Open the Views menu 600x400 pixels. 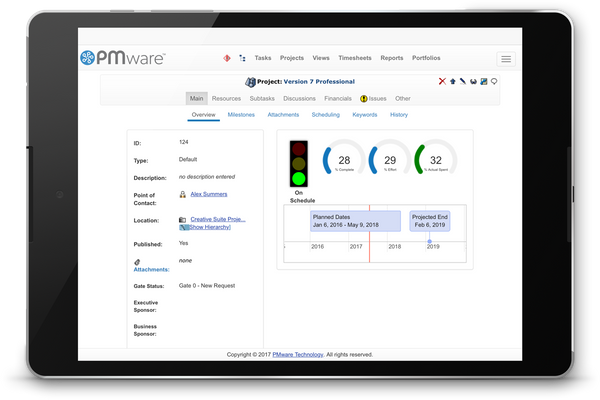pos(321,58)
